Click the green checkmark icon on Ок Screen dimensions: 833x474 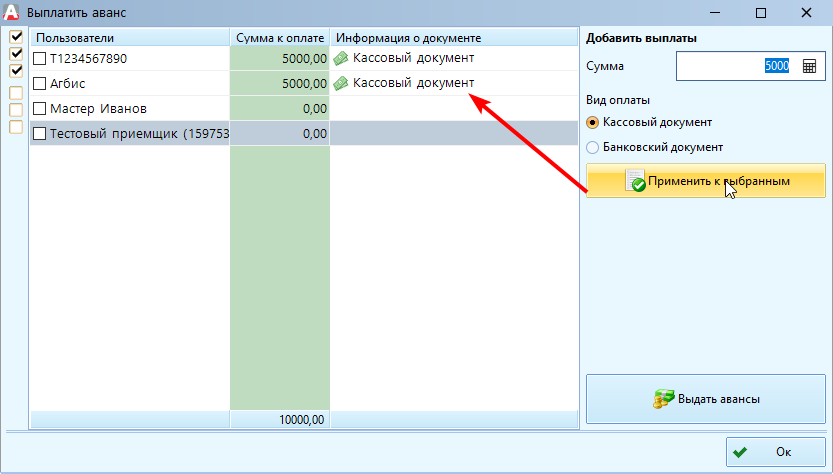point(739,453)
